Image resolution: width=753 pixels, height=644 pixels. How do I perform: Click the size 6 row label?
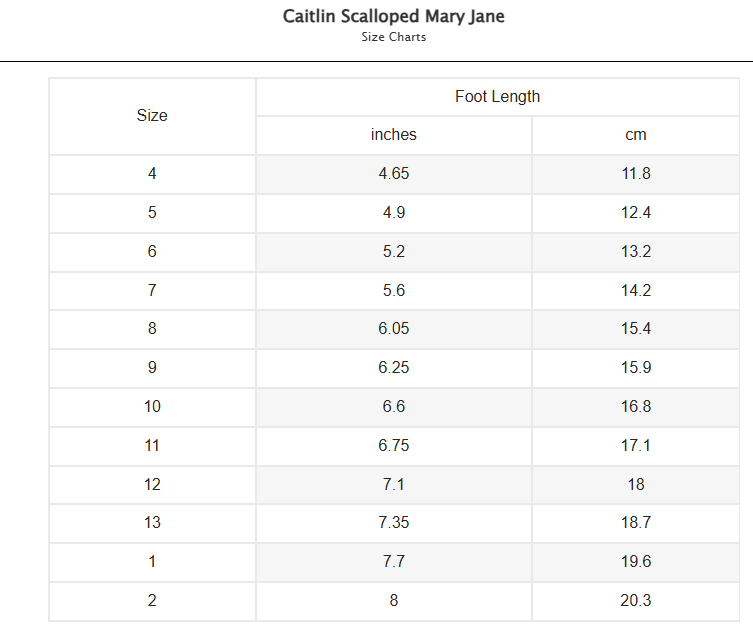coord(152,252)
